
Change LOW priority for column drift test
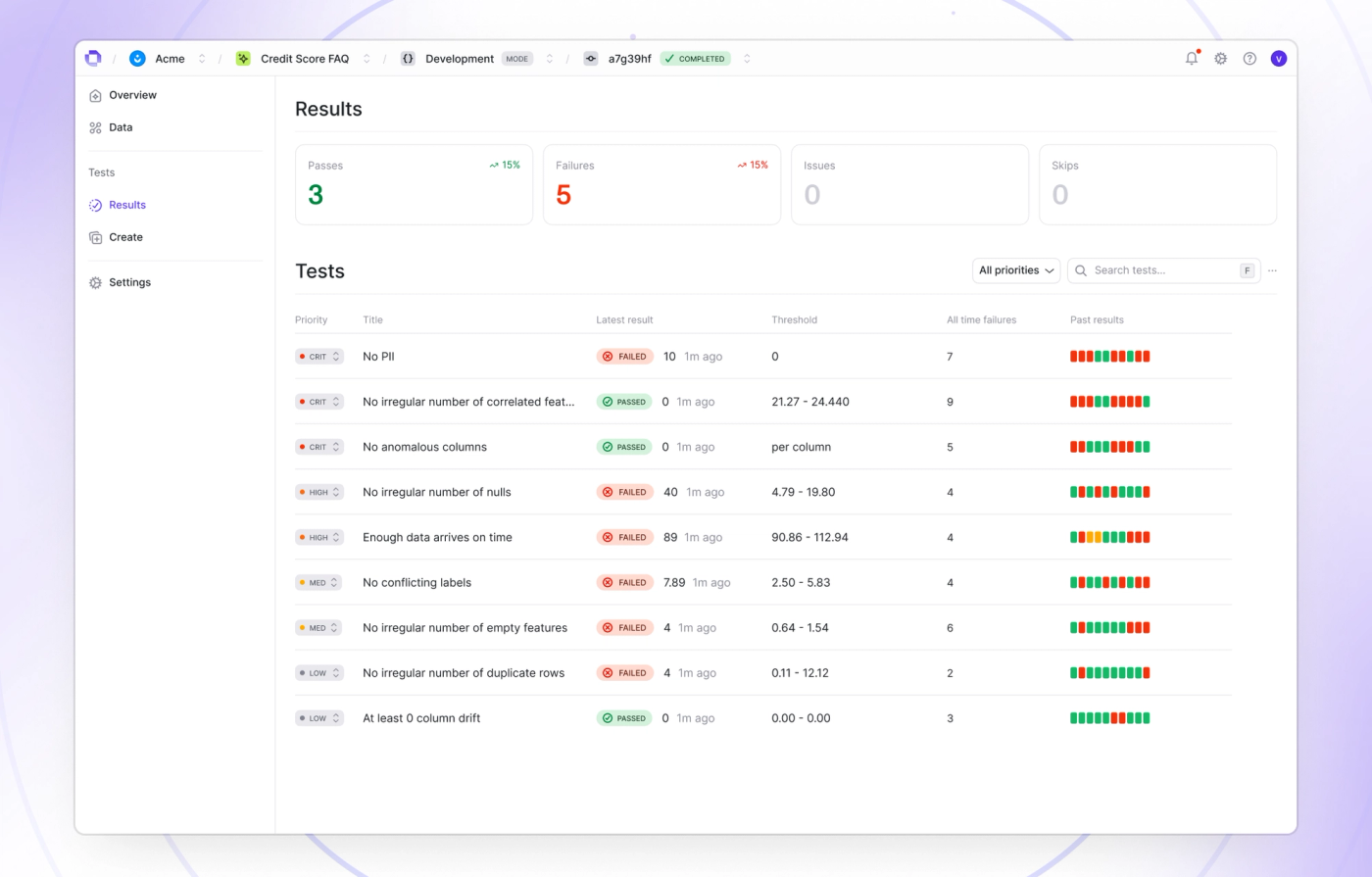pyautogui.click(x=319, y=718)
